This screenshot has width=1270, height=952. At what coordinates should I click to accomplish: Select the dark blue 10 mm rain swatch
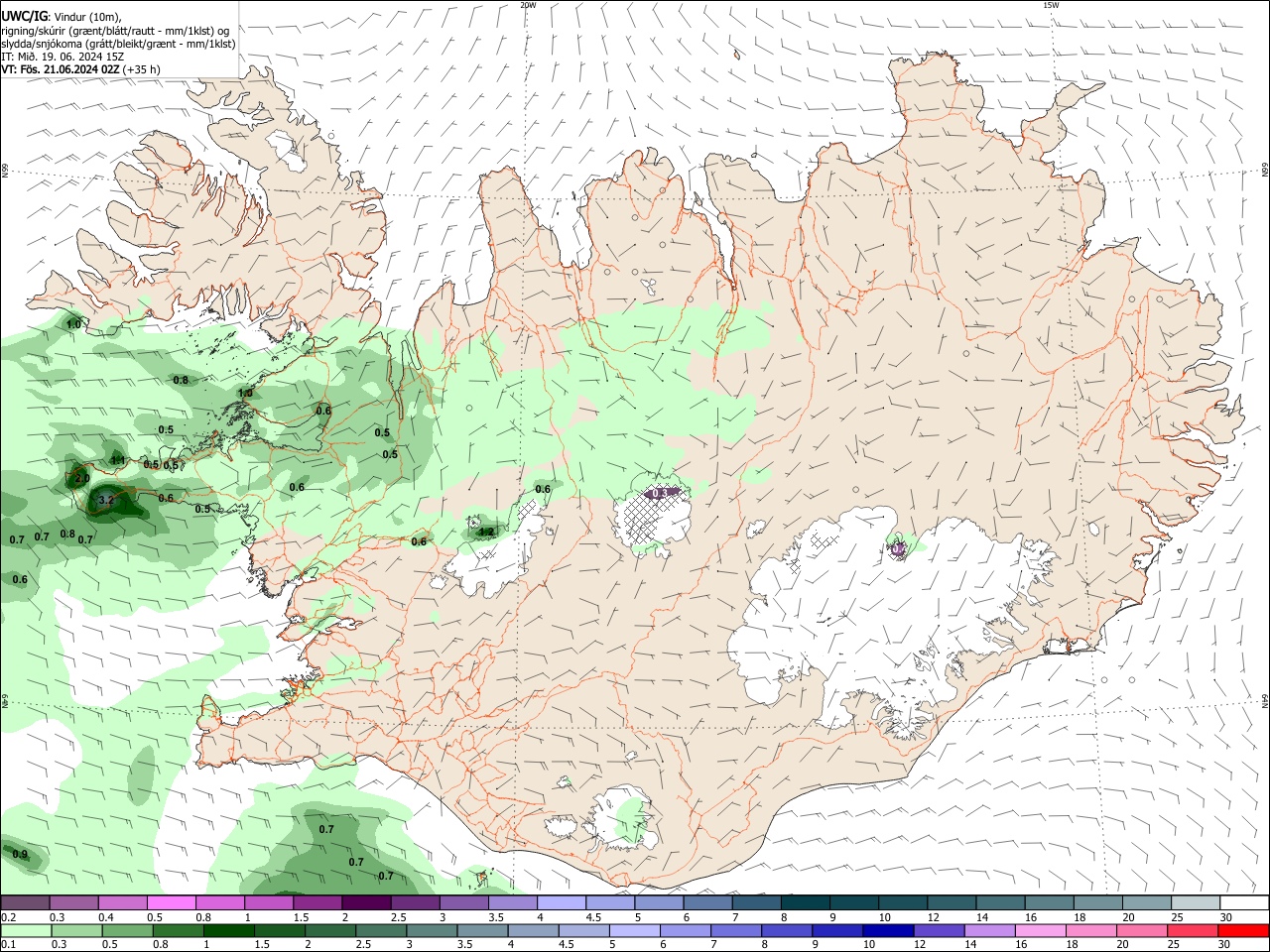tap(890, 930)
